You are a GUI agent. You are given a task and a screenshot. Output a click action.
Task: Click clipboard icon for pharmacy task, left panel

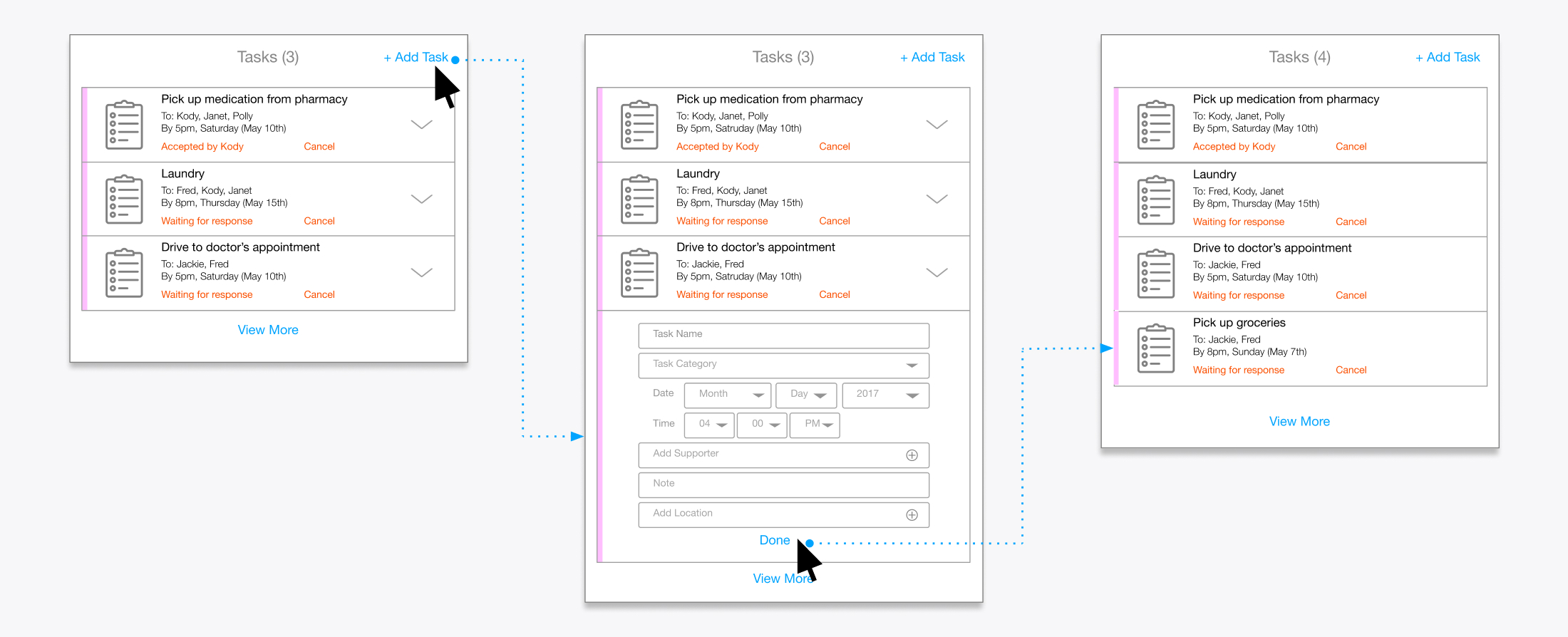point(124,125)
